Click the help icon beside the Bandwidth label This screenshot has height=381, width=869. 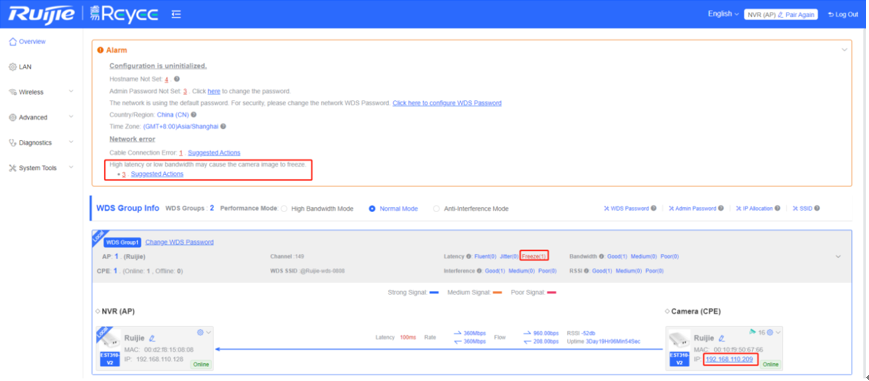pyautogui.click(x=602, y=257)
